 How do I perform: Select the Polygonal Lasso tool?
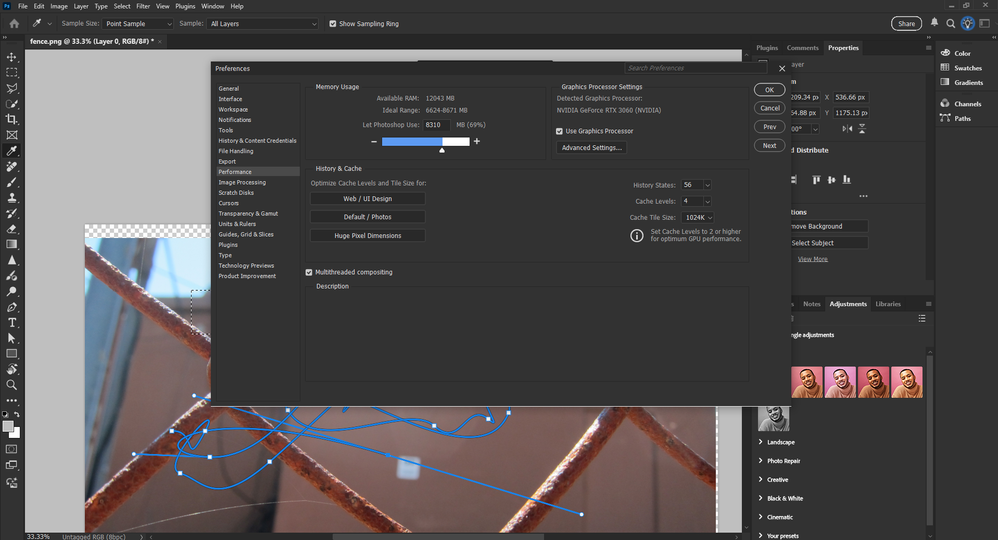11,89
